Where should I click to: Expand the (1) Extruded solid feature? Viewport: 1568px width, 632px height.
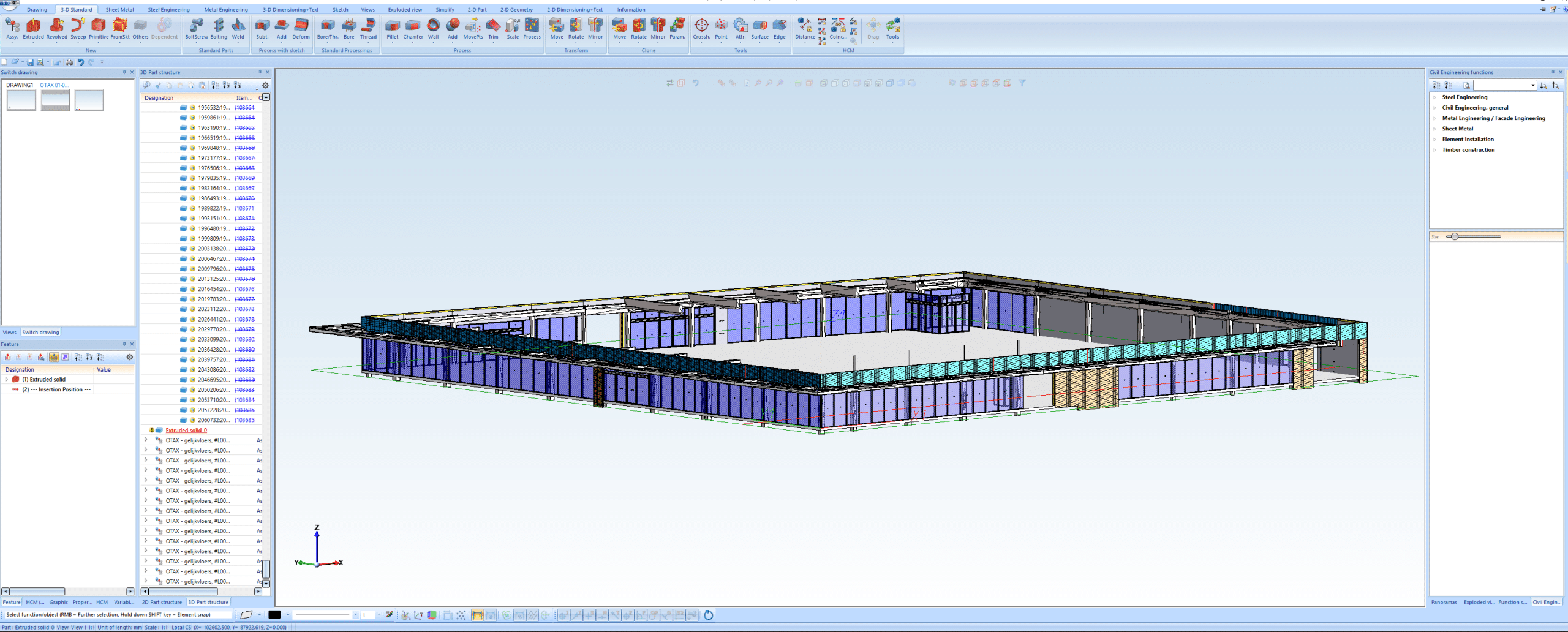click(x=7, y=380)
